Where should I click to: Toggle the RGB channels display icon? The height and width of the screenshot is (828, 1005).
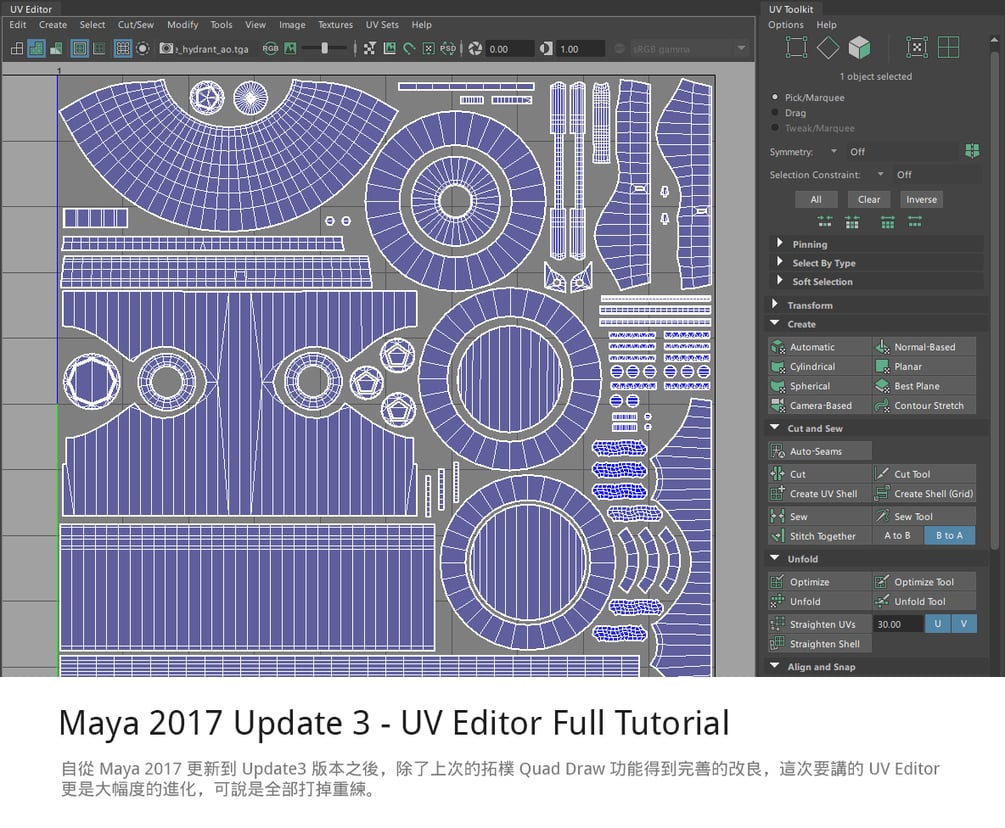click(270, 49)
